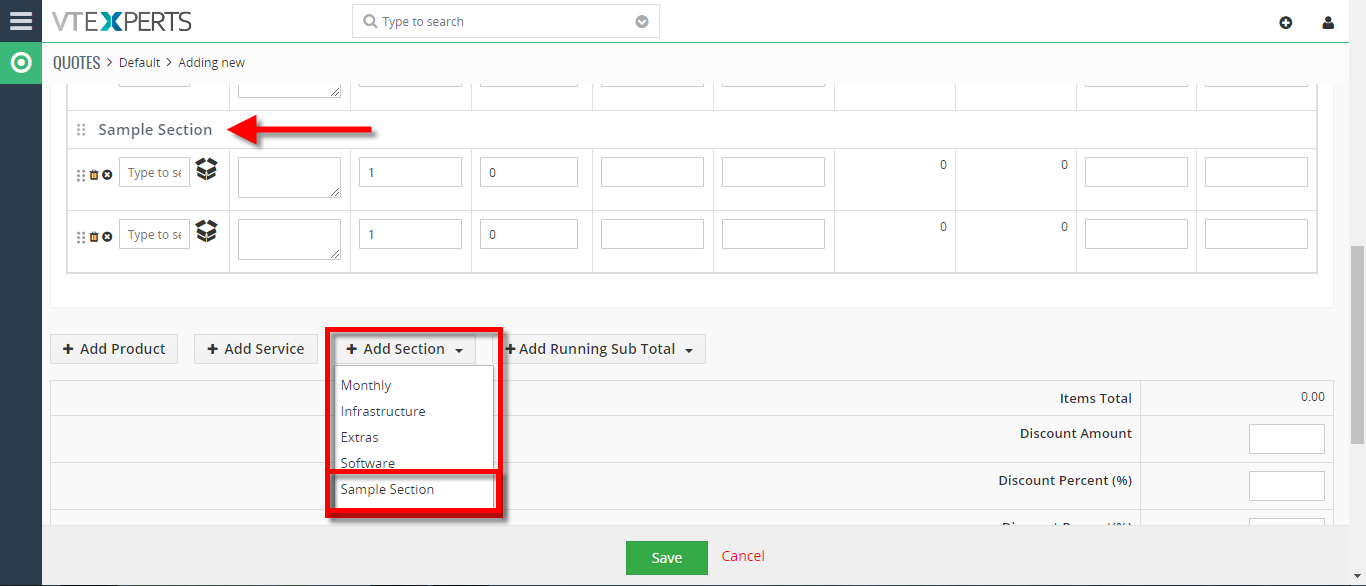This screenshot has height=586, width=1366.
Task: Delete first item row with trash icon
Action: pos(94,175)
